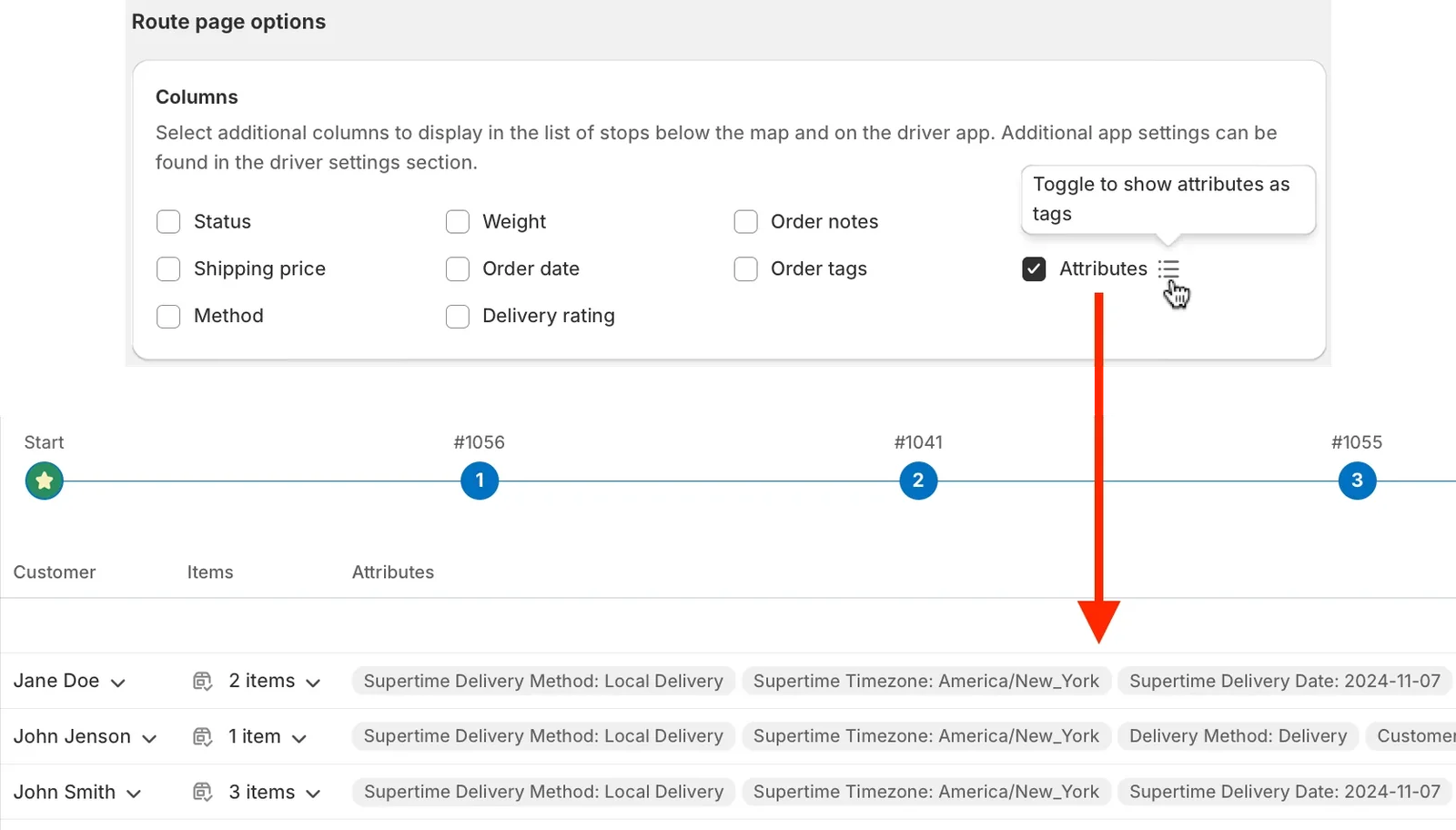
Task: Expand Jane Doe customer details chevron
Action: tap(118, 683)
